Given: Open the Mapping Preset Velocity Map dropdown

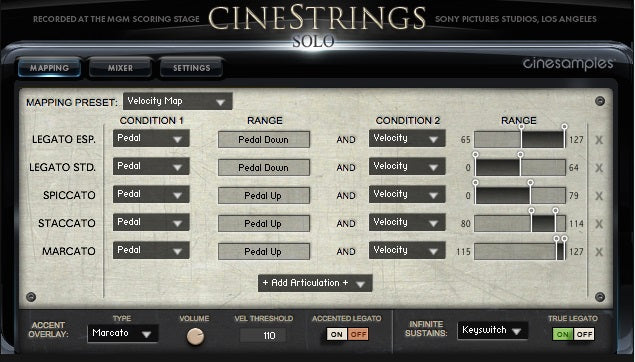Looking at the screenshot, I should (x=177, y=101).
